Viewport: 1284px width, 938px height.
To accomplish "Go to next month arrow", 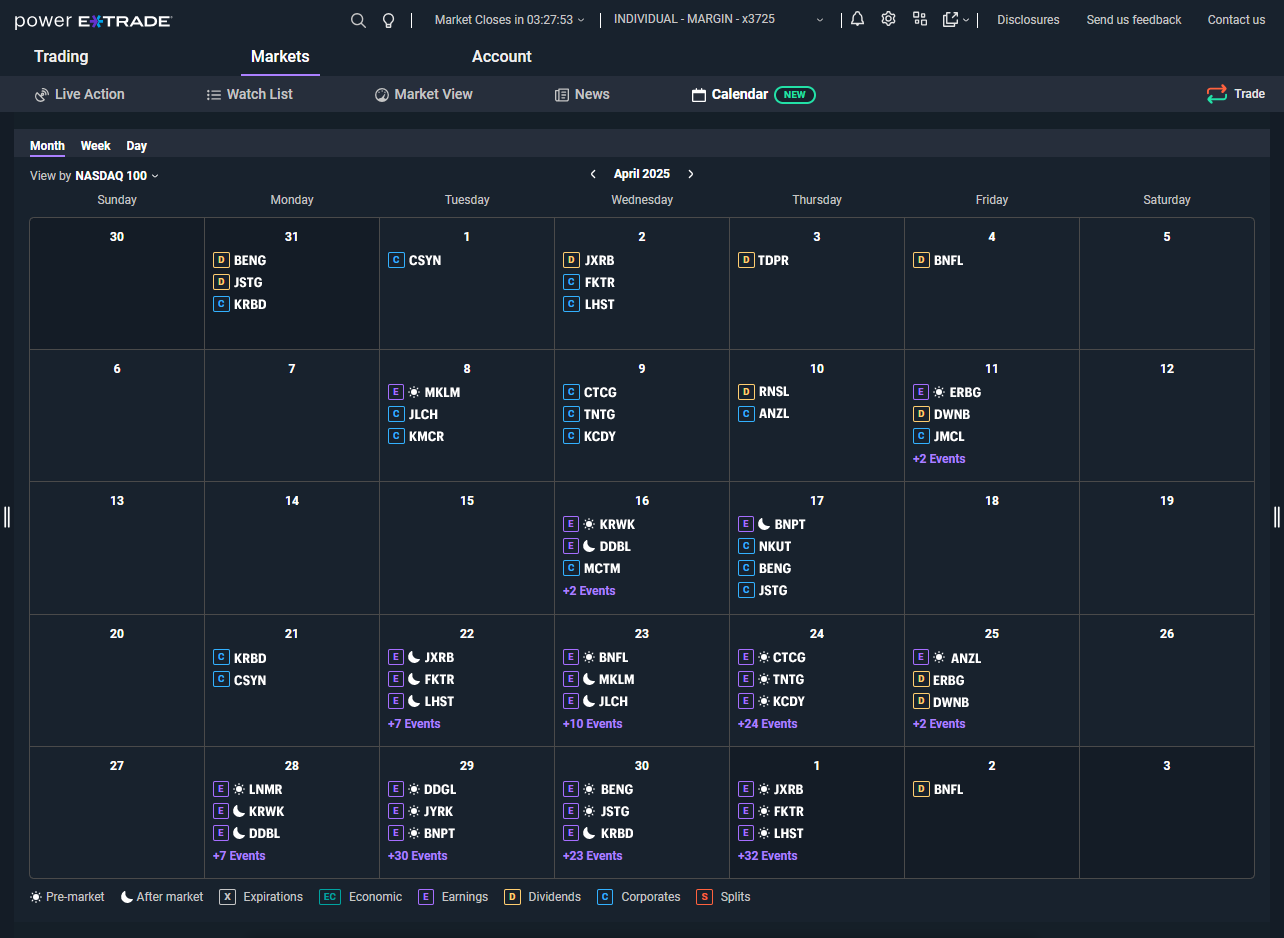I will pos(690,174).
